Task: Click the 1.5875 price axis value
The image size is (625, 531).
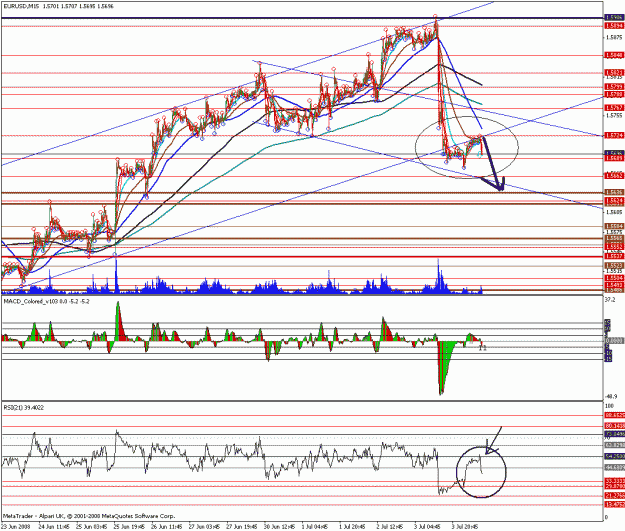Action: coord(614,37)
